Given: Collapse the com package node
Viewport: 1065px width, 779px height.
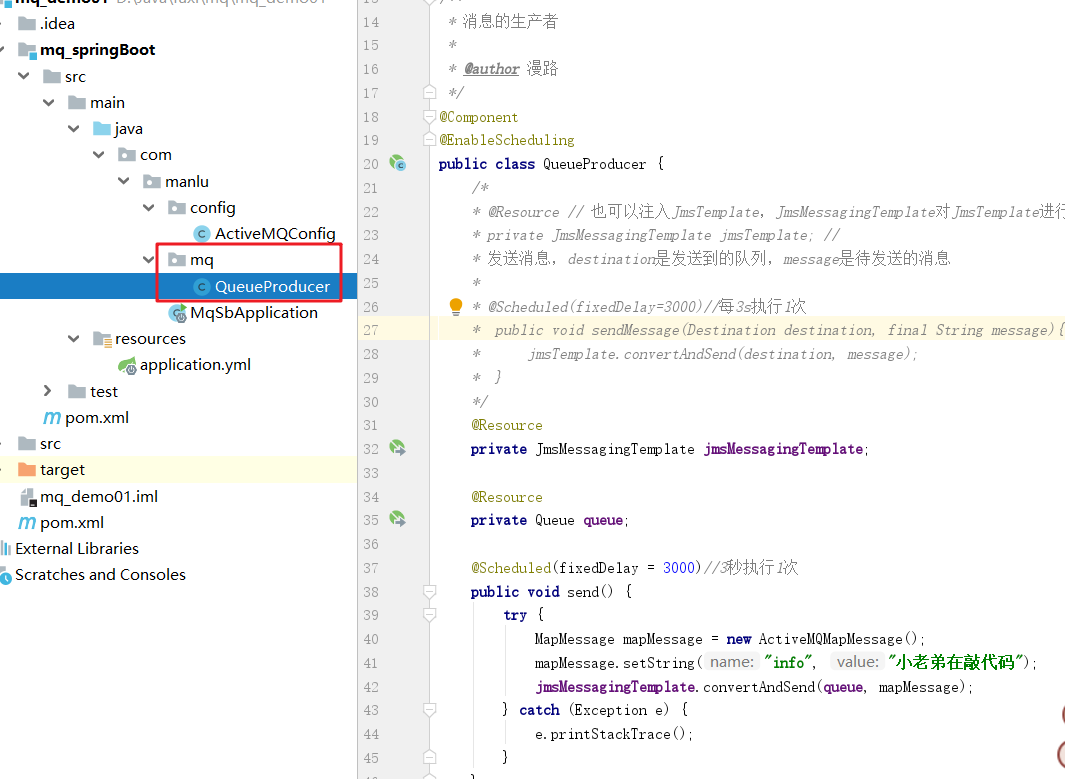Looking at the screenshot, I should (98, 155).
